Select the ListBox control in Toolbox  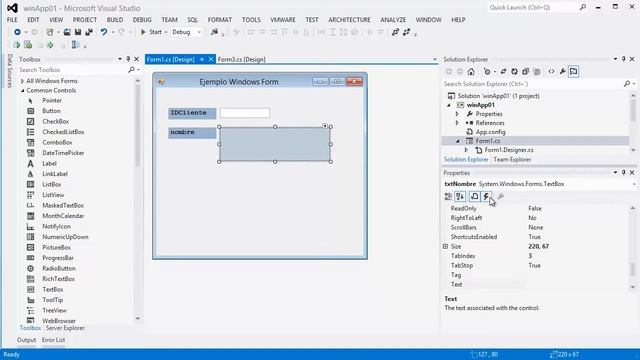point(51,184)
